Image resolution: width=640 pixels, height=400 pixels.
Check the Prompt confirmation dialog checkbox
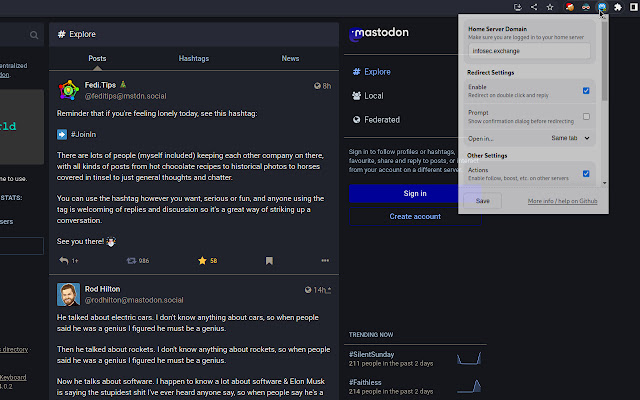pyautogui.click(x=586, y=116)
